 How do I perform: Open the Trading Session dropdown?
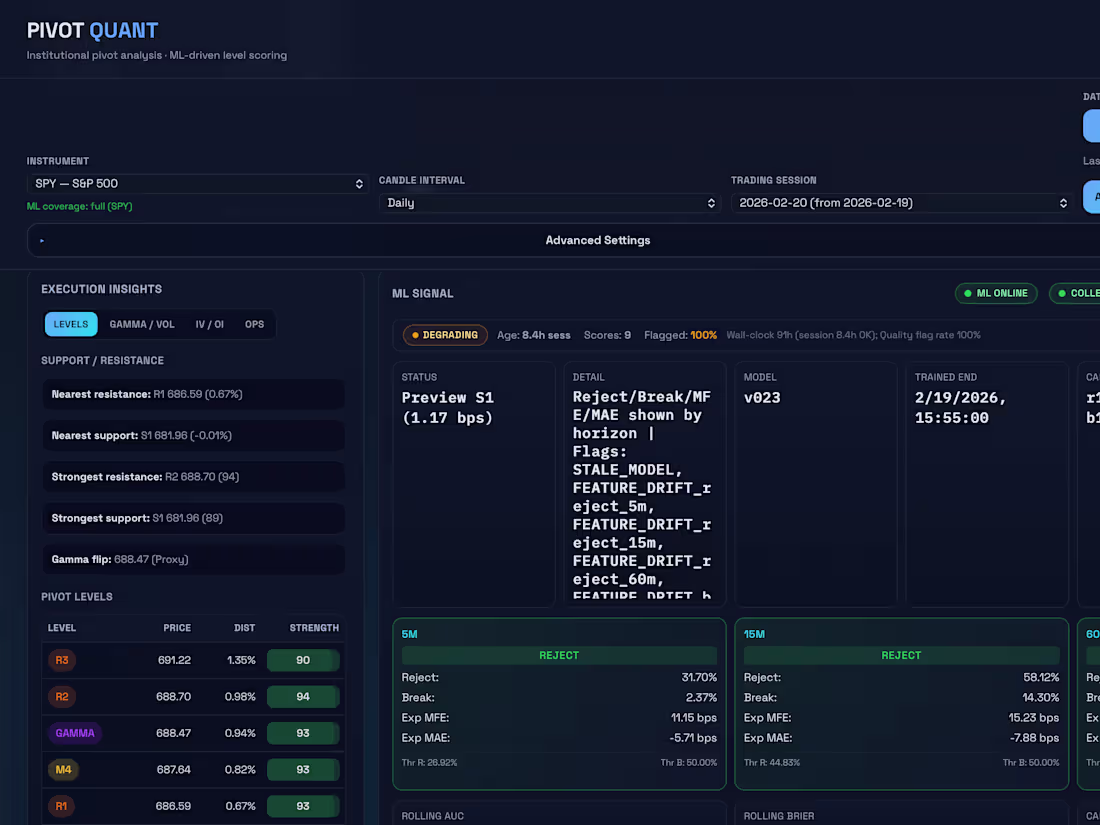pyautogui.click(x=900, y=202)
